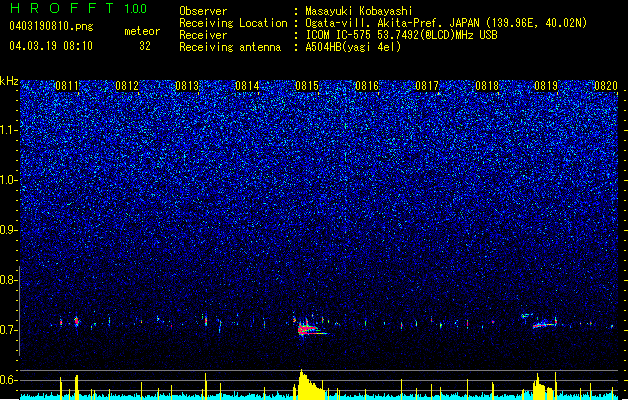Viewport: 629px width, 400px height.
Task: Click the 0.8 kHz axis label
Action: point(9,280)
